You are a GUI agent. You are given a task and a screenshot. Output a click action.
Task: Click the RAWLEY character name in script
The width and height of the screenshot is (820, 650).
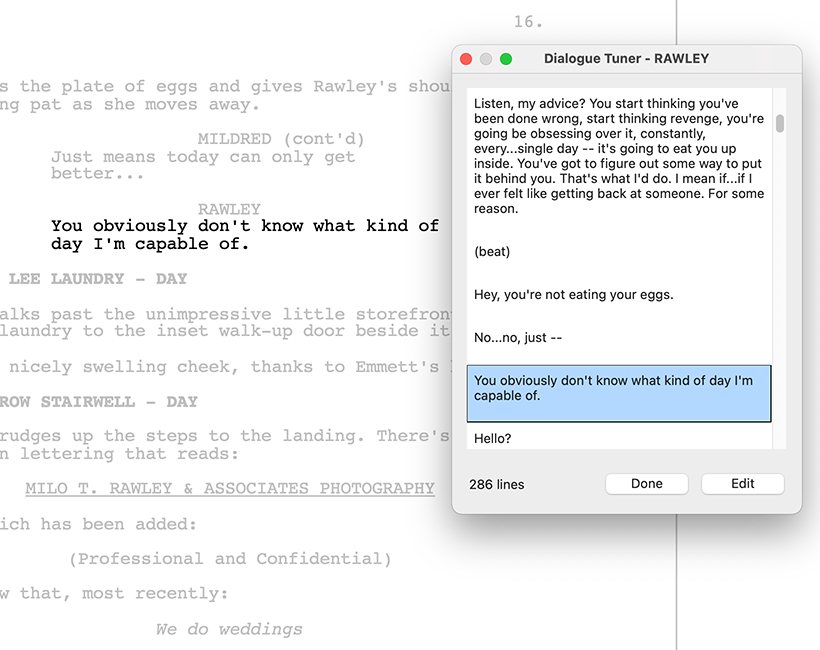229,209
